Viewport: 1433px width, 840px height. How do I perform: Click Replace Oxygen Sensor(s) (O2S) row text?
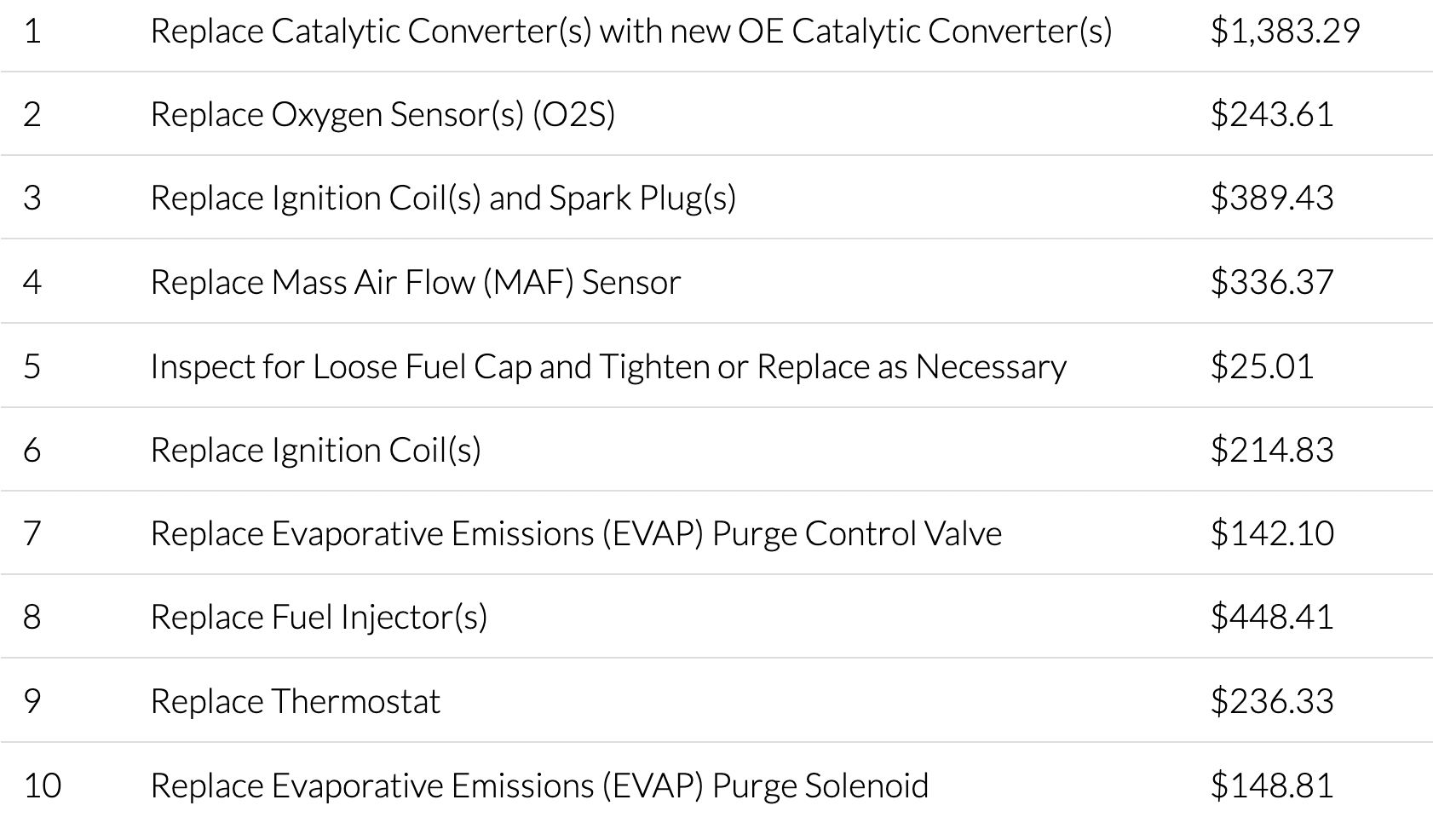(383, 114)
